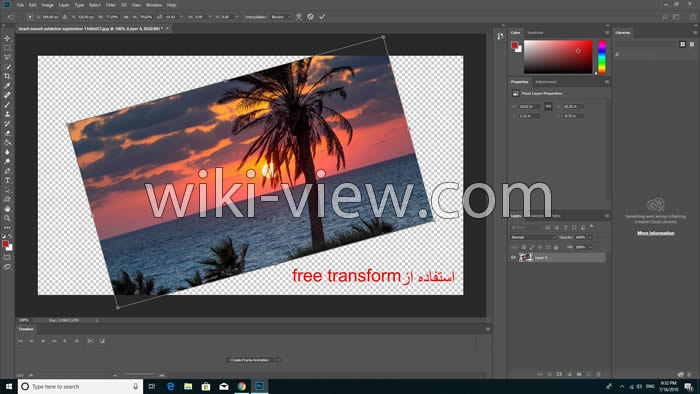The image size is (700, 394).
Task: Select the Paint Bucket tool
Action: (7, 142)
